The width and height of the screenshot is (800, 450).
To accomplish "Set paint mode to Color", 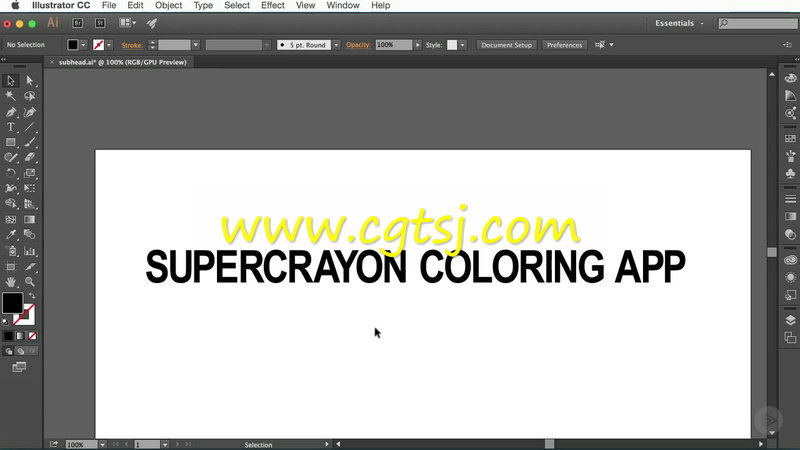I will pos(9,336).
